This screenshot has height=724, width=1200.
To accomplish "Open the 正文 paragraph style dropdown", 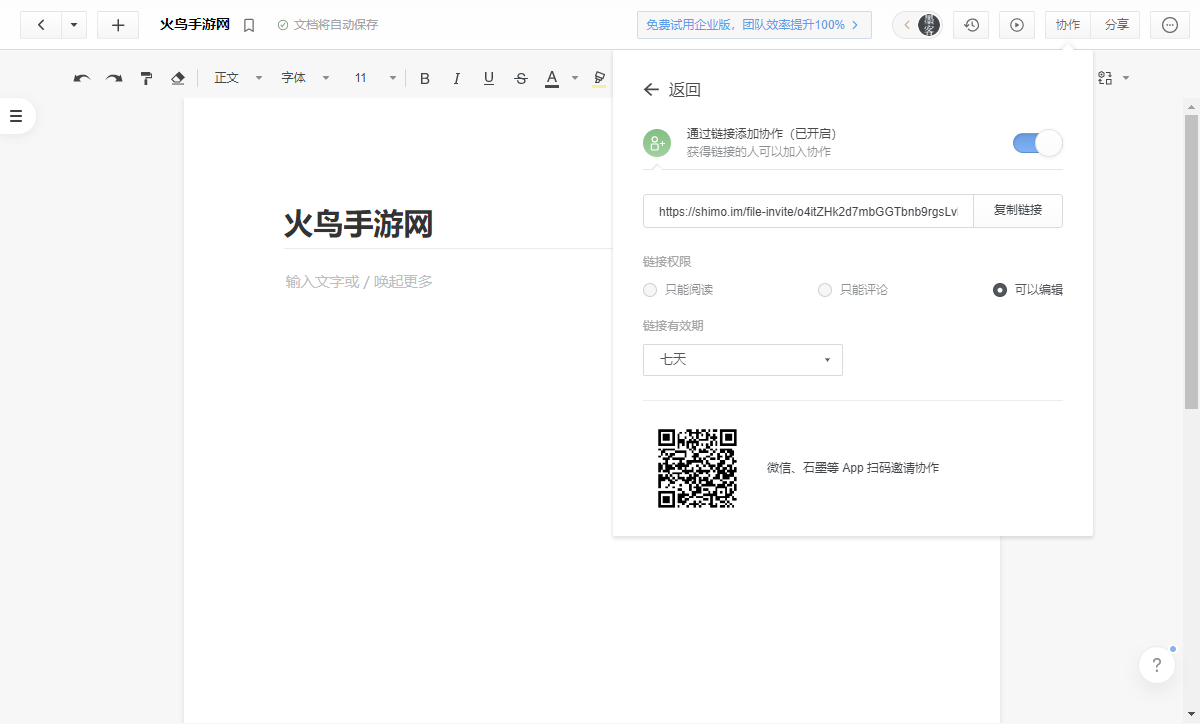I will click(x=238, y=78).
